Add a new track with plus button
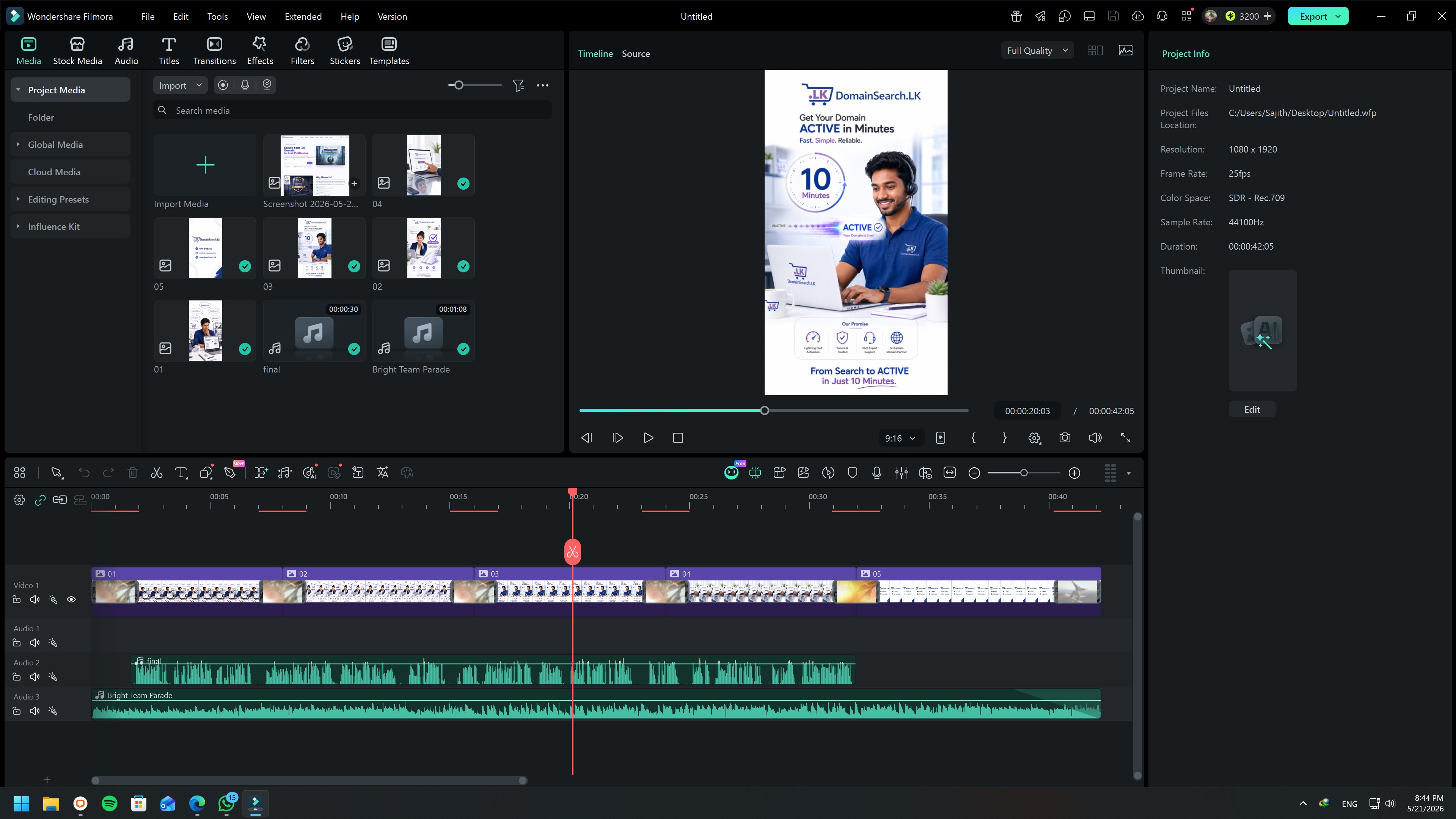This screenshot has height=819, width=1456. pyautogui.click(x=47, y=780)
